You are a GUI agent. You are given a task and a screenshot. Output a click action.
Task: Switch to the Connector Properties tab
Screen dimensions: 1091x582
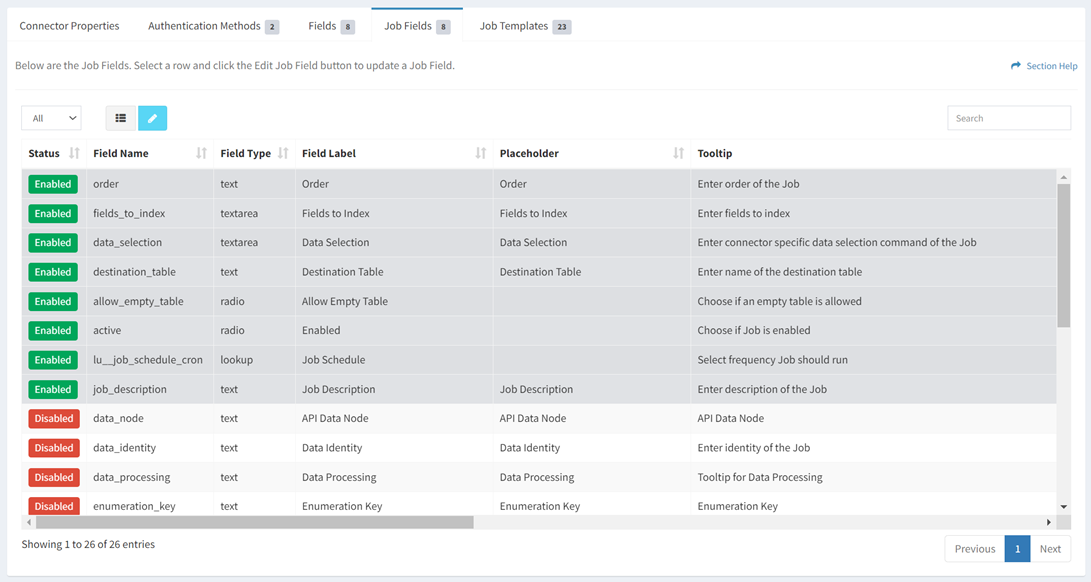pos(69,25)
